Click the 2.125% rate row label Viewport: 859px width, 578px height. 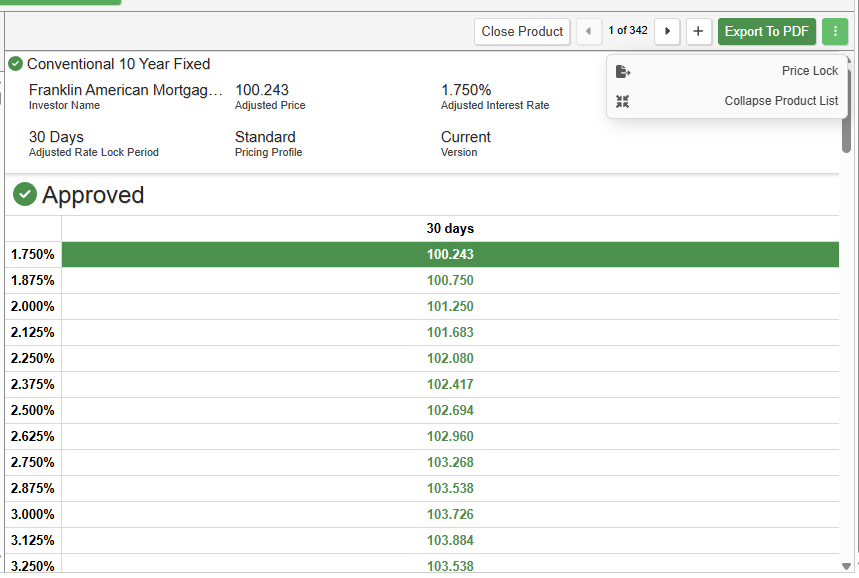pyautogui.click(x=32, y=333)
